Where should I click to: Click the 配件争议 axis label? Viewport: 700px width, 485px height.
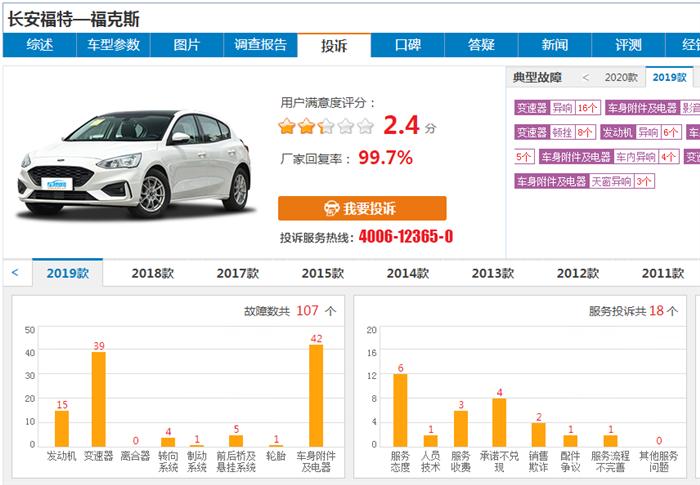[x=570, y=462]
